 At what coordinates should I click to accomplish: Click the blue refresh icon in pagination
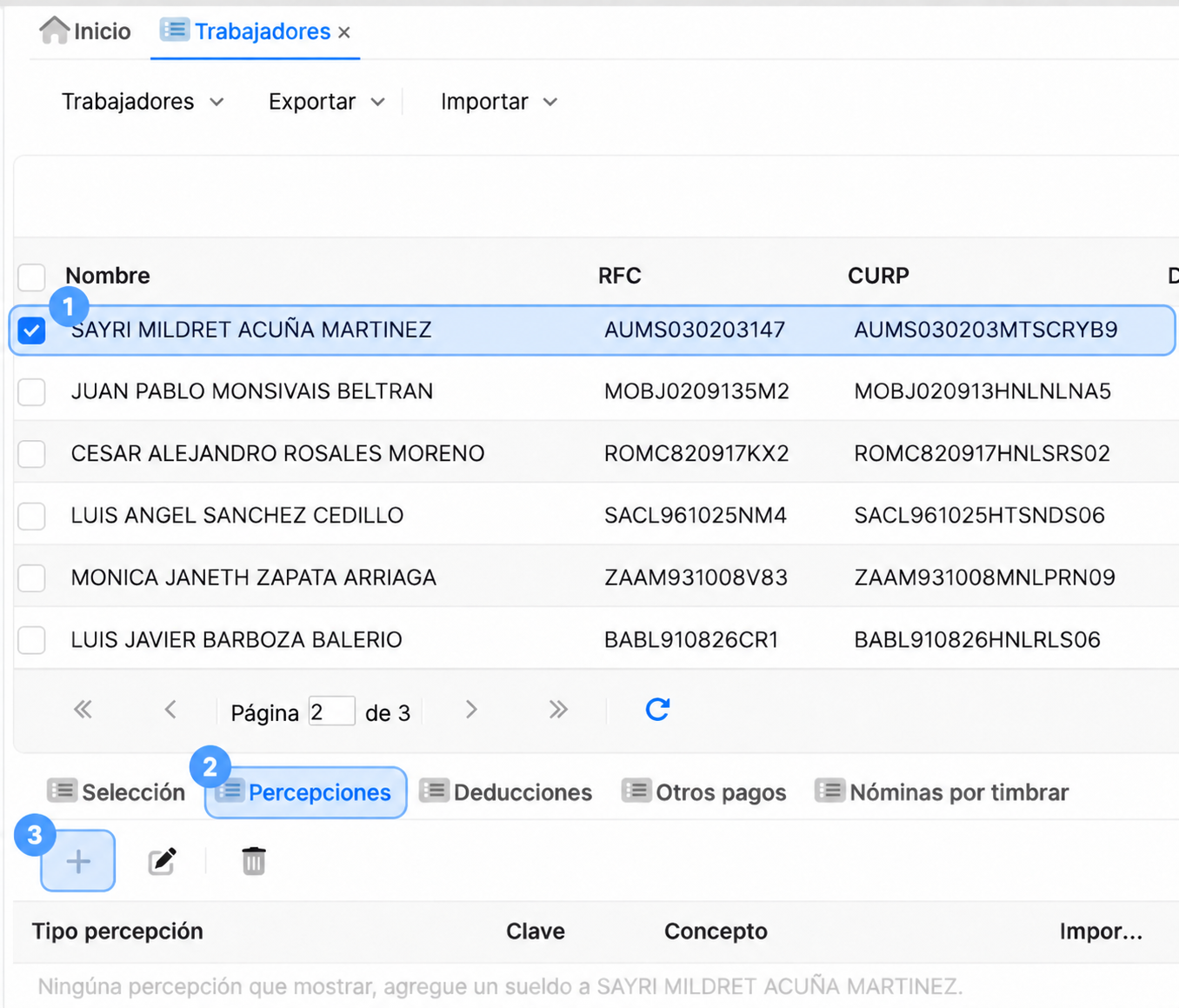pyautogui.click(x=657, y=710)
